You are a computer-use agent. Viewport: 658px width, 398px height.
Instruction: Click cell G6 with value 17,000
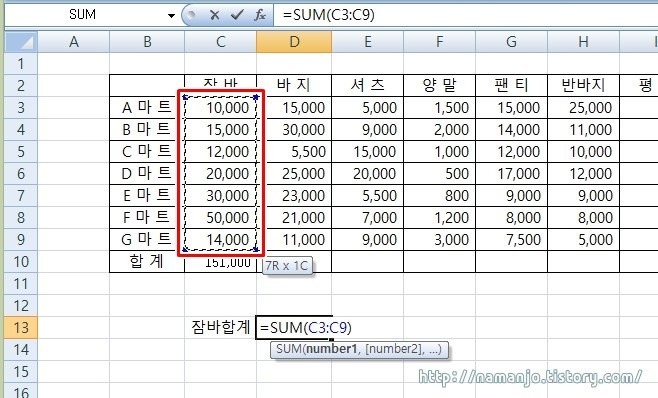point(511,173)
